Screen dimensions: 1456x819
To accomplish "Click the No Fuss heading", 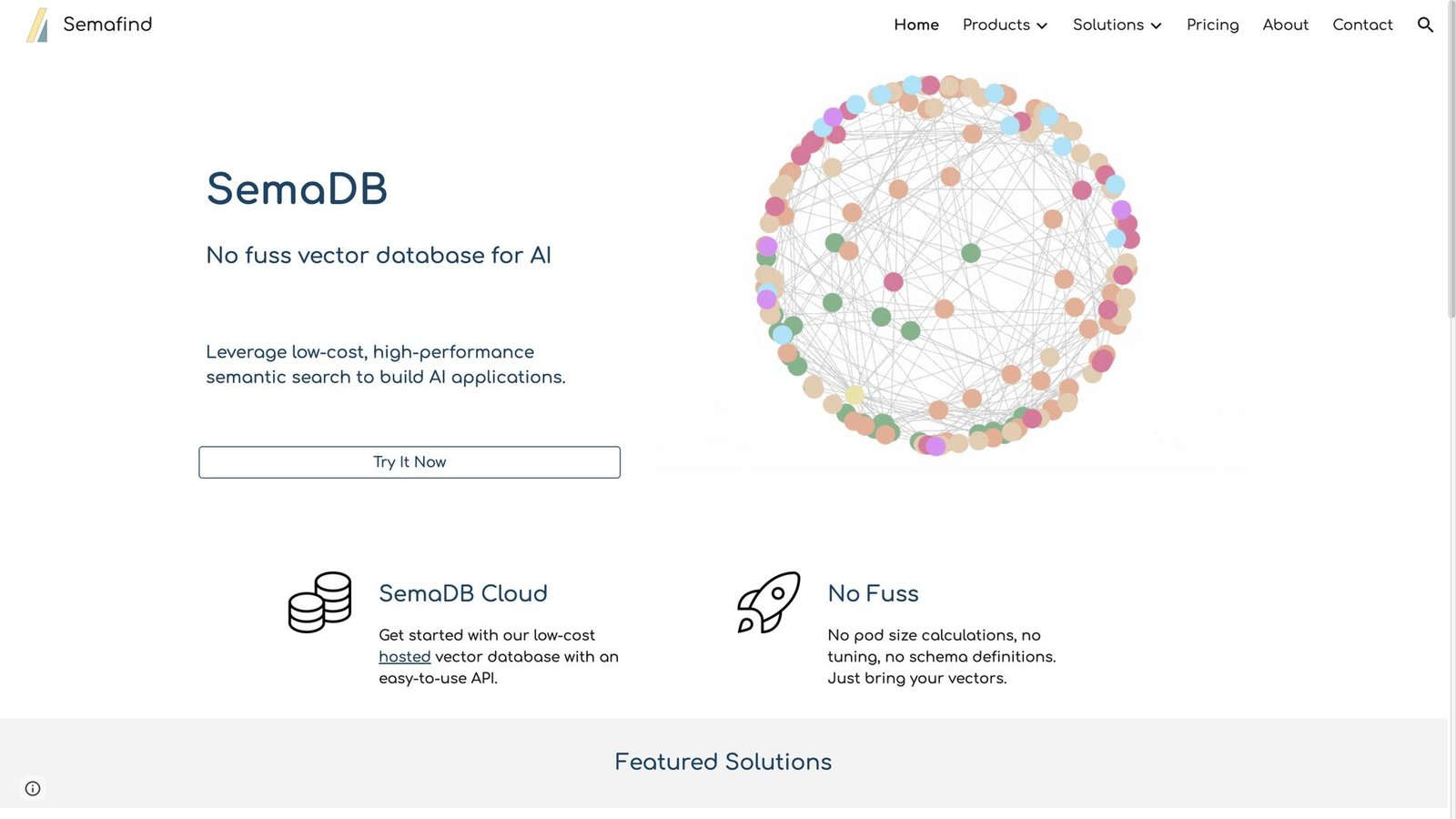I will pos(873,593).
